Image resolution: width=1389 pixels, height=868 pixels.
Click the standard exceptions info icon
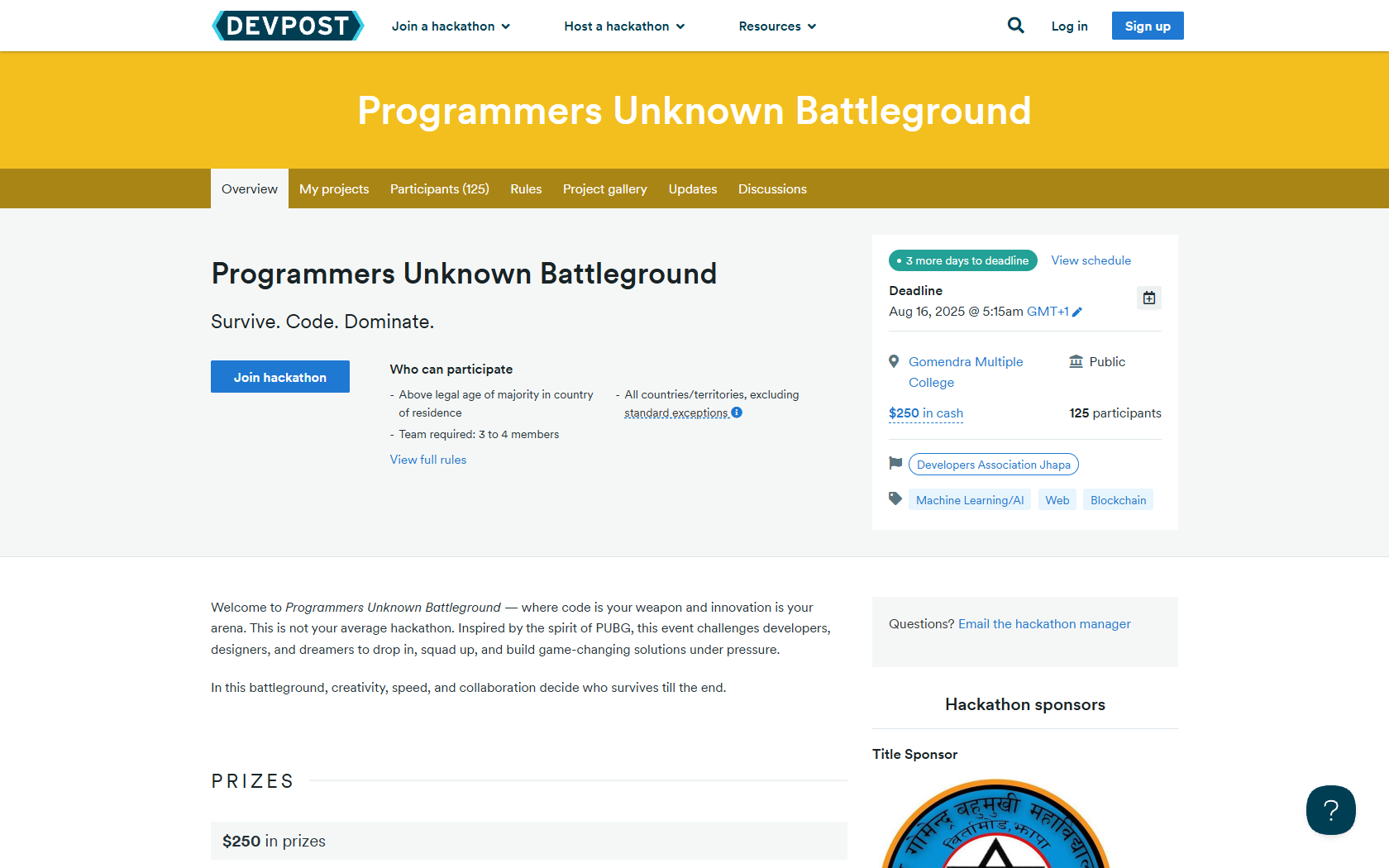click(737, 413)
